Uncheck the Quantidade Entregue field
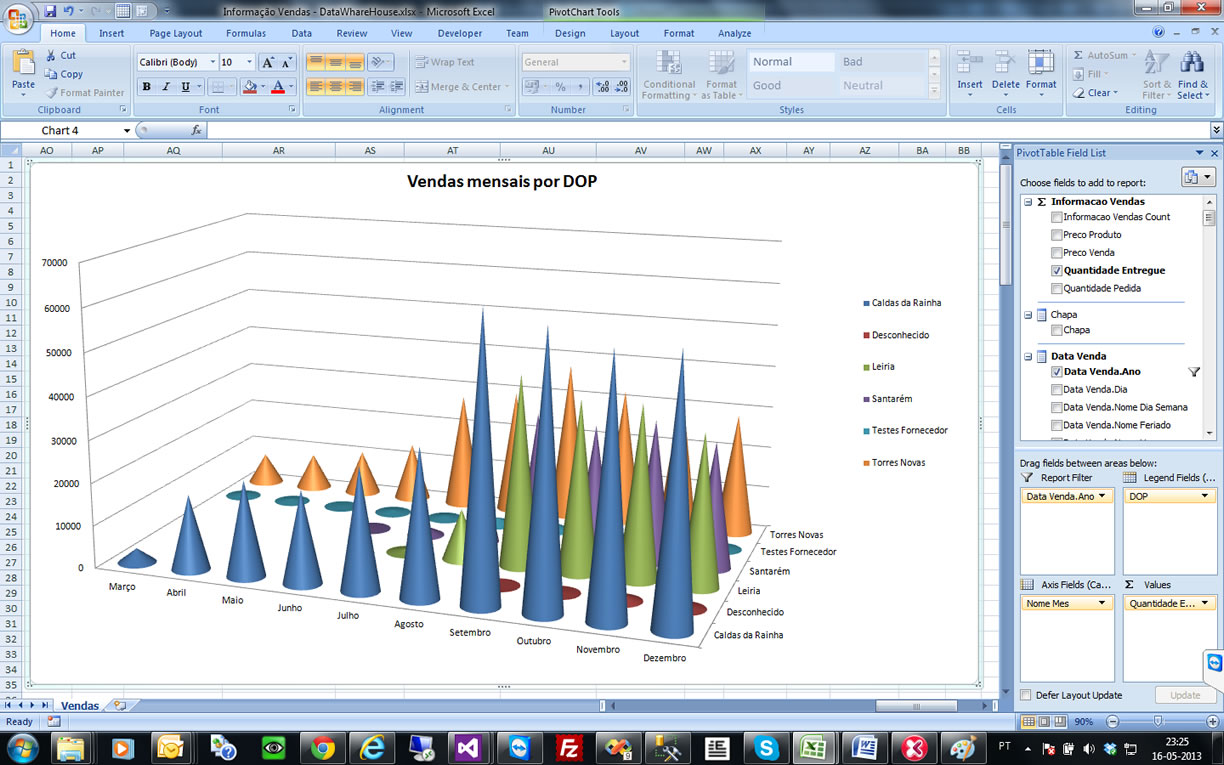This screenshot has width=1224, height=765. coord(1057,271)
